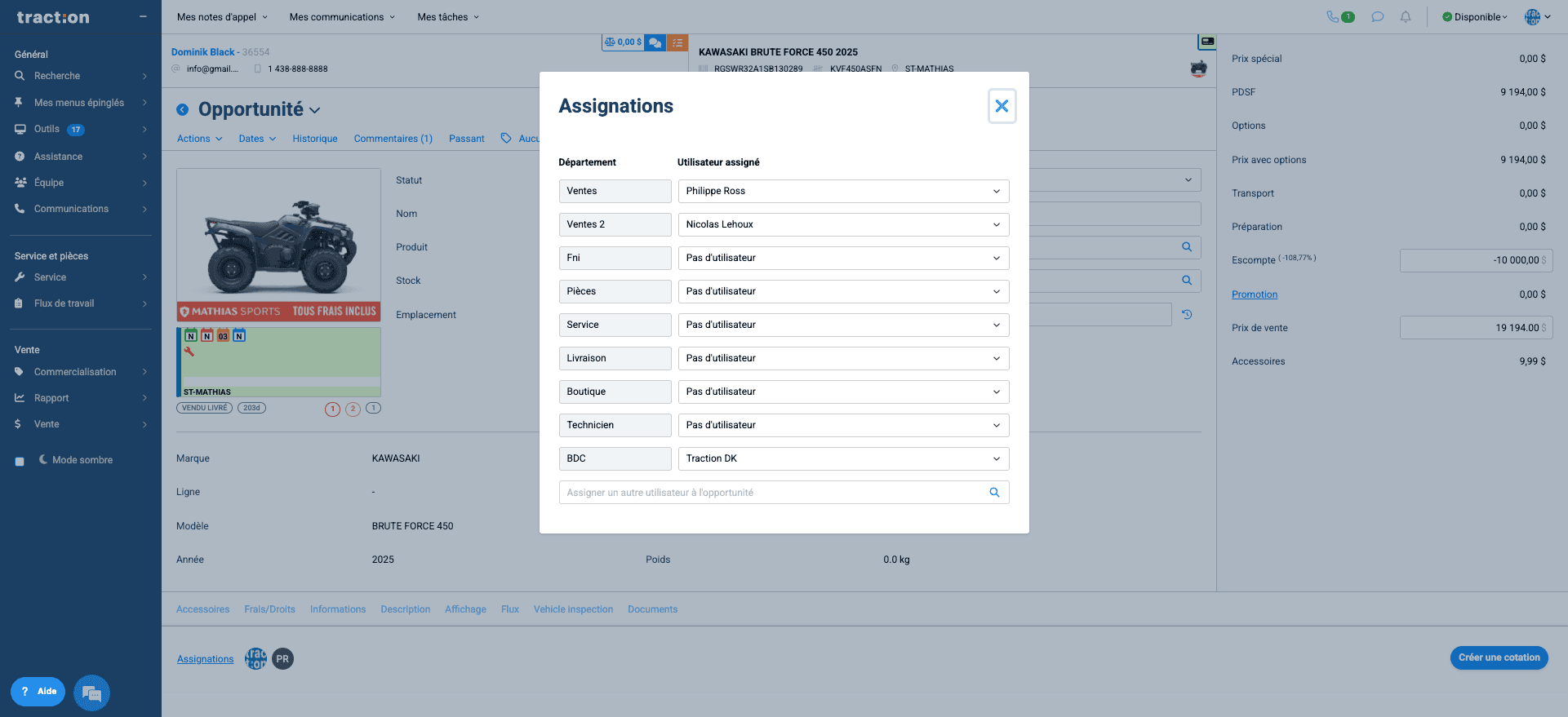Open the Vehicle inspection tab
This screenshot has width=1568, height=717.
573,609
